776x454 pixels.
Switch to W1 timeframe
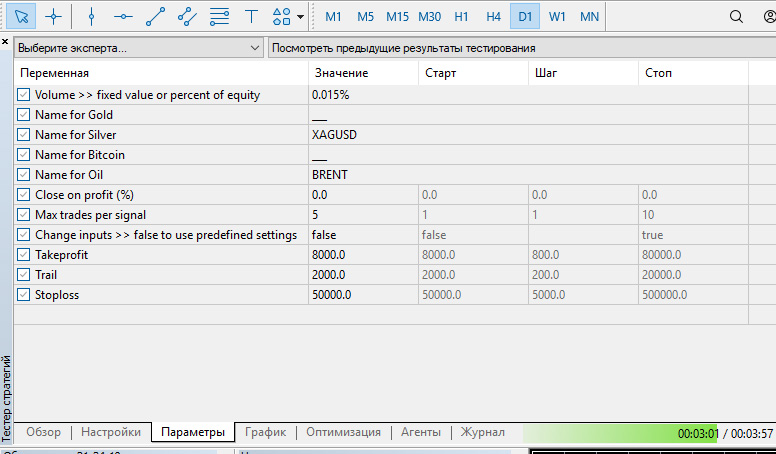coord(557,17)
